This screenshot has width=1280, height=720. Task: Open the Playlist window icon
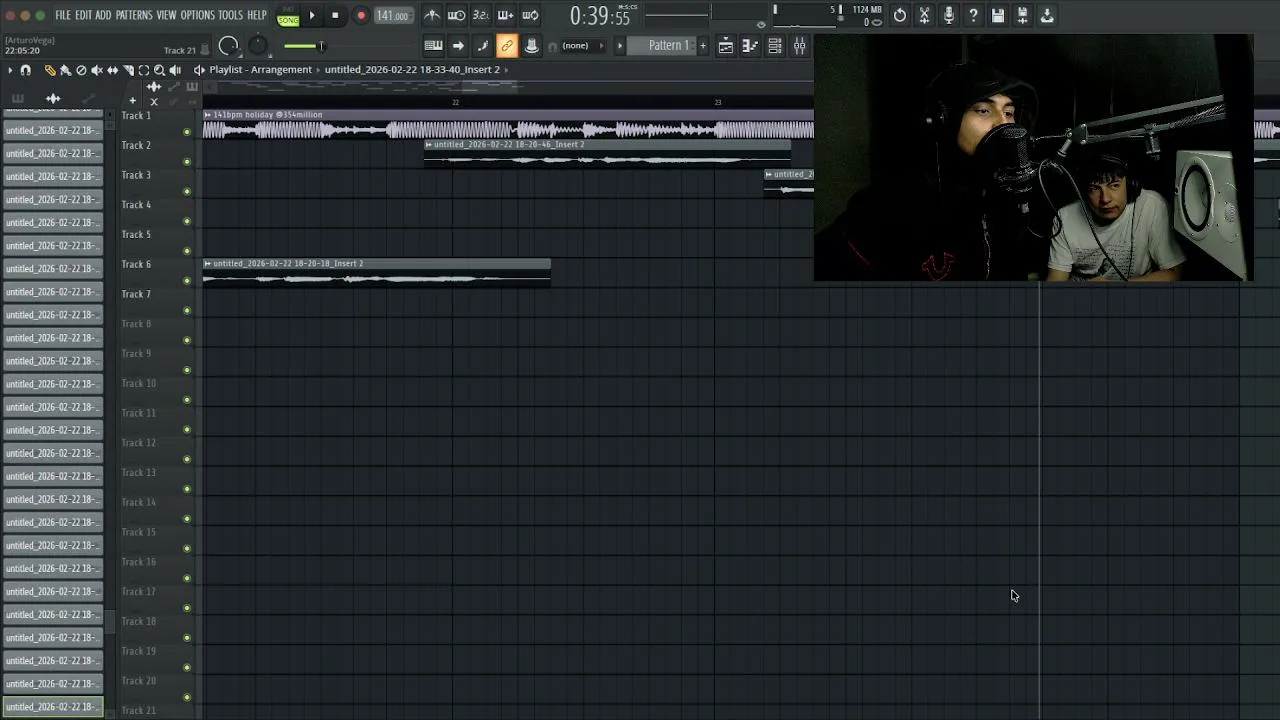pos(726,46)
